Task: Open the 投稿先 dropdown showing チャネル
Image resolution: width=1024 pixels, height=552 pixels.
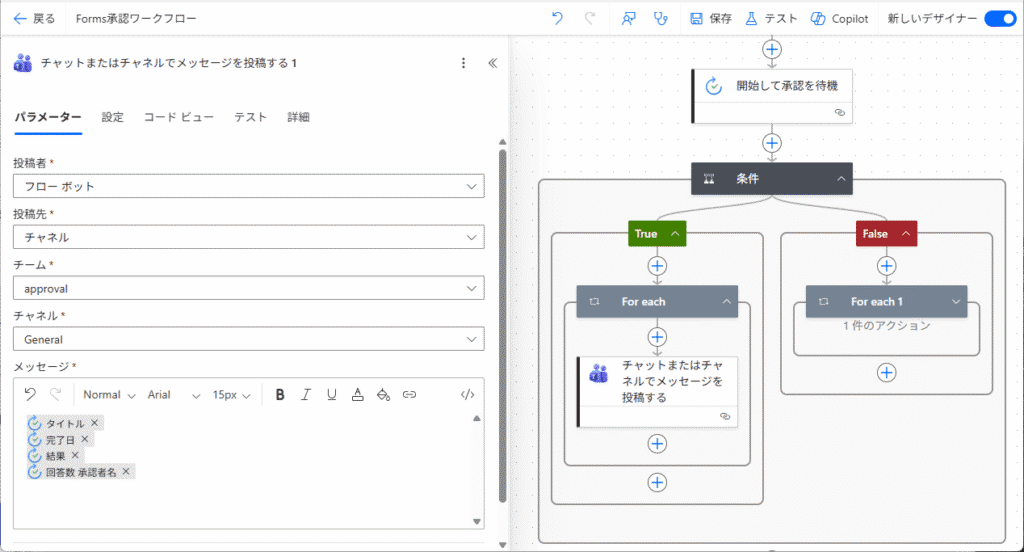Action: click(249, 237)
